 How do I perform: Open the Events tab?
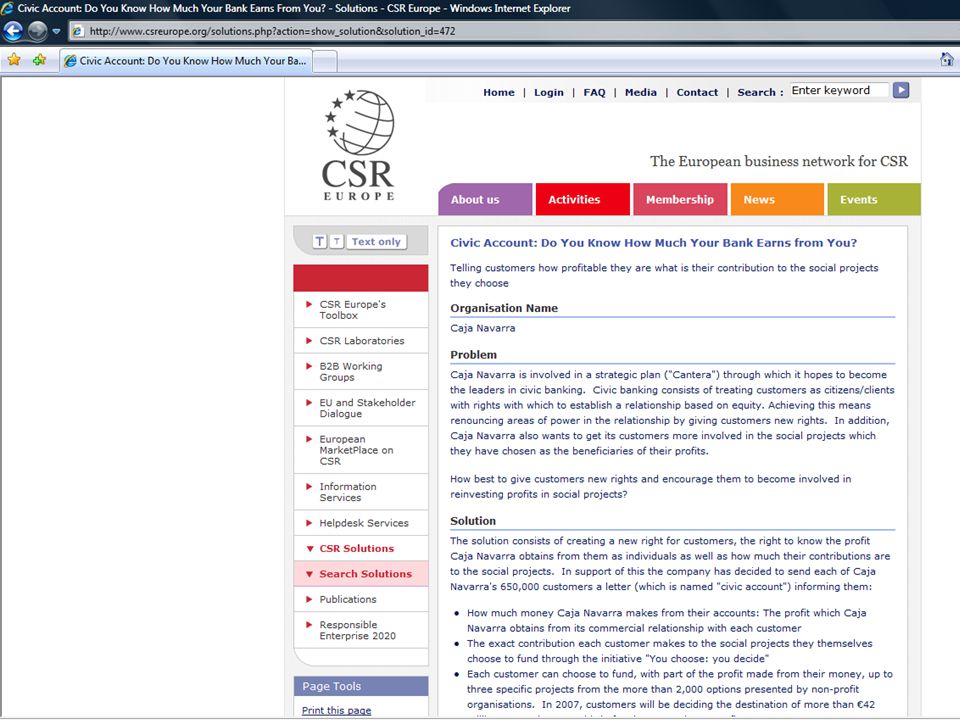[x=874, y=200]
